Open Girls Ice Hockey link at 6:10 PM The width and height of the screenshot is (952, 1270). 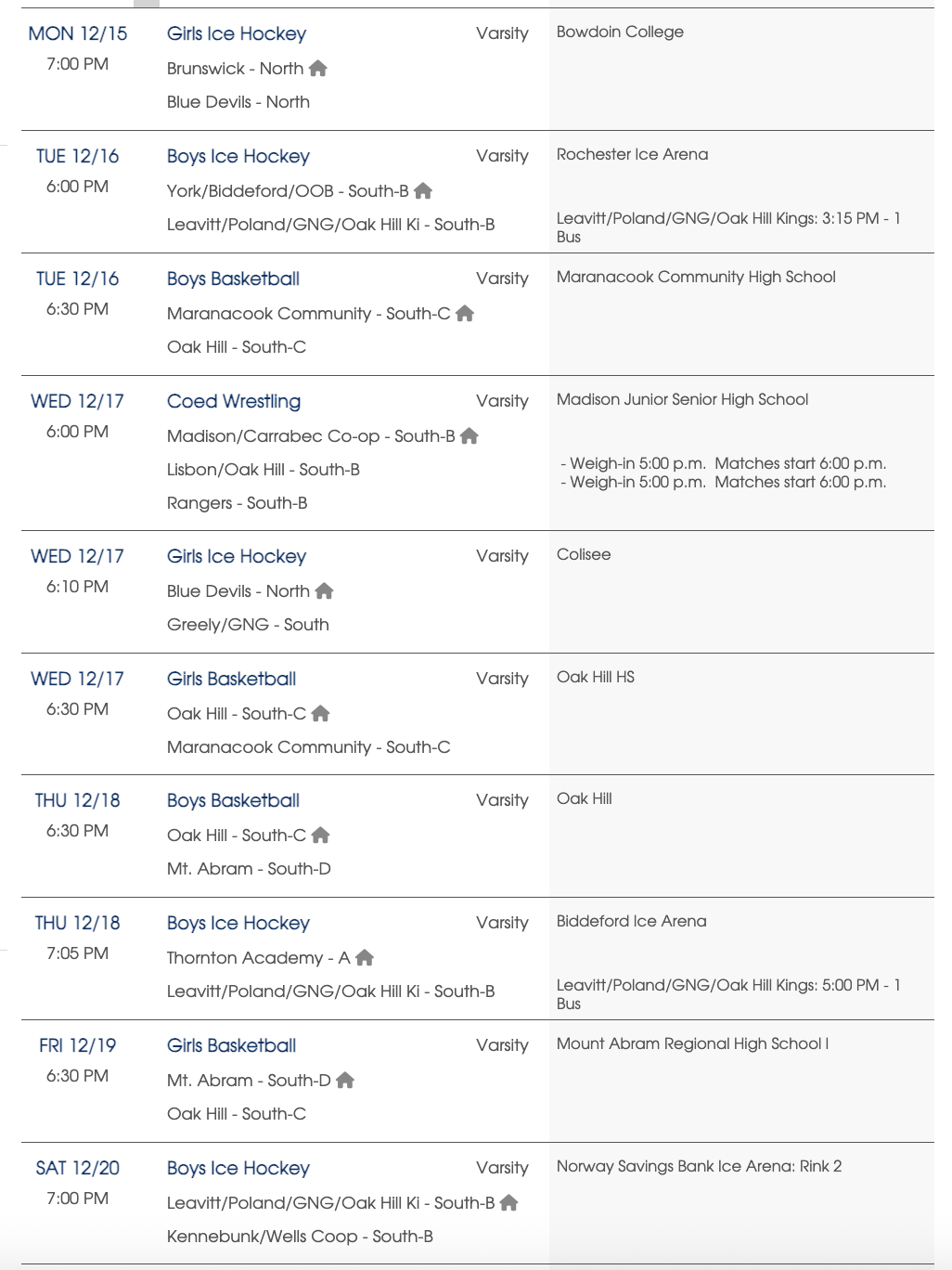click(237, 557)
